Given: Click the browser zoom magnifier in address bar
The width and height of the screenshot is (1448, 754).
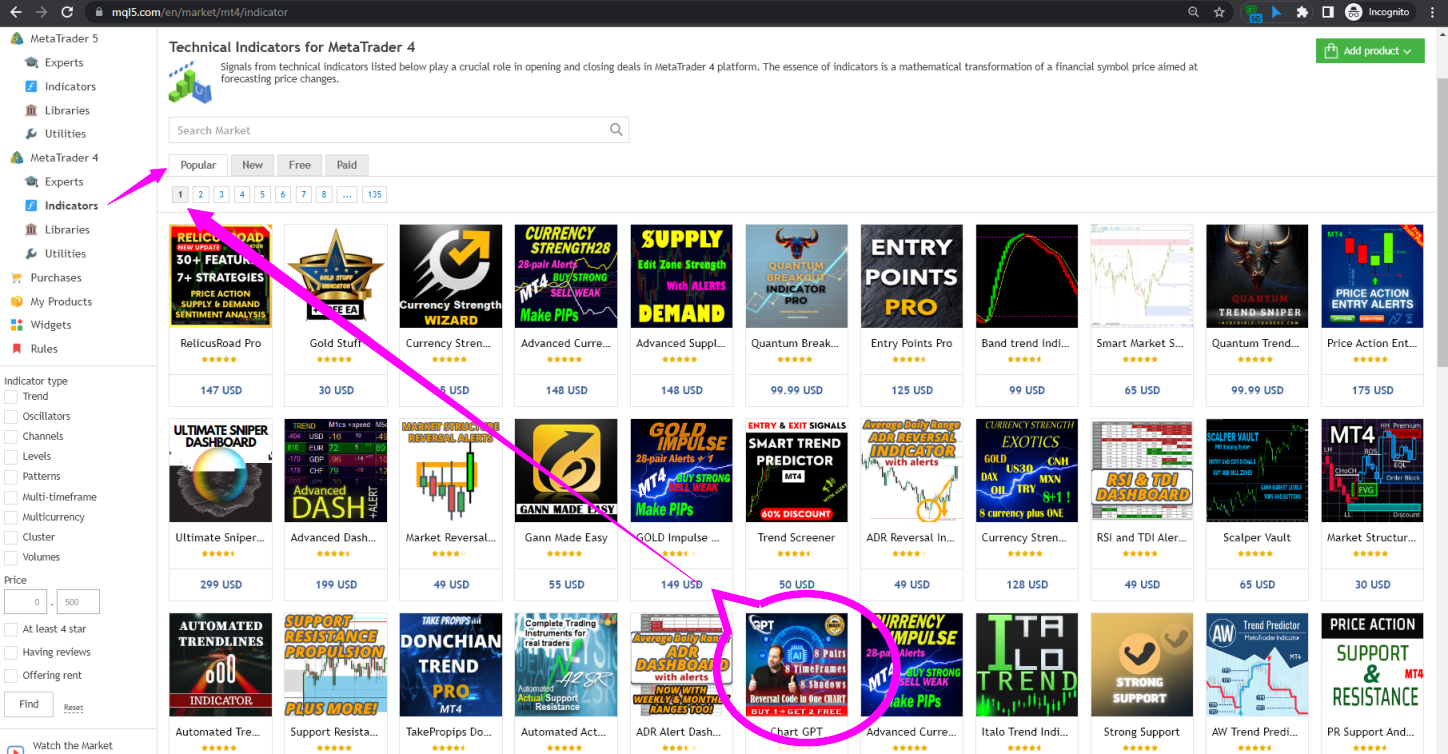Looking at the screenshot, I should tap(1193, 12).
